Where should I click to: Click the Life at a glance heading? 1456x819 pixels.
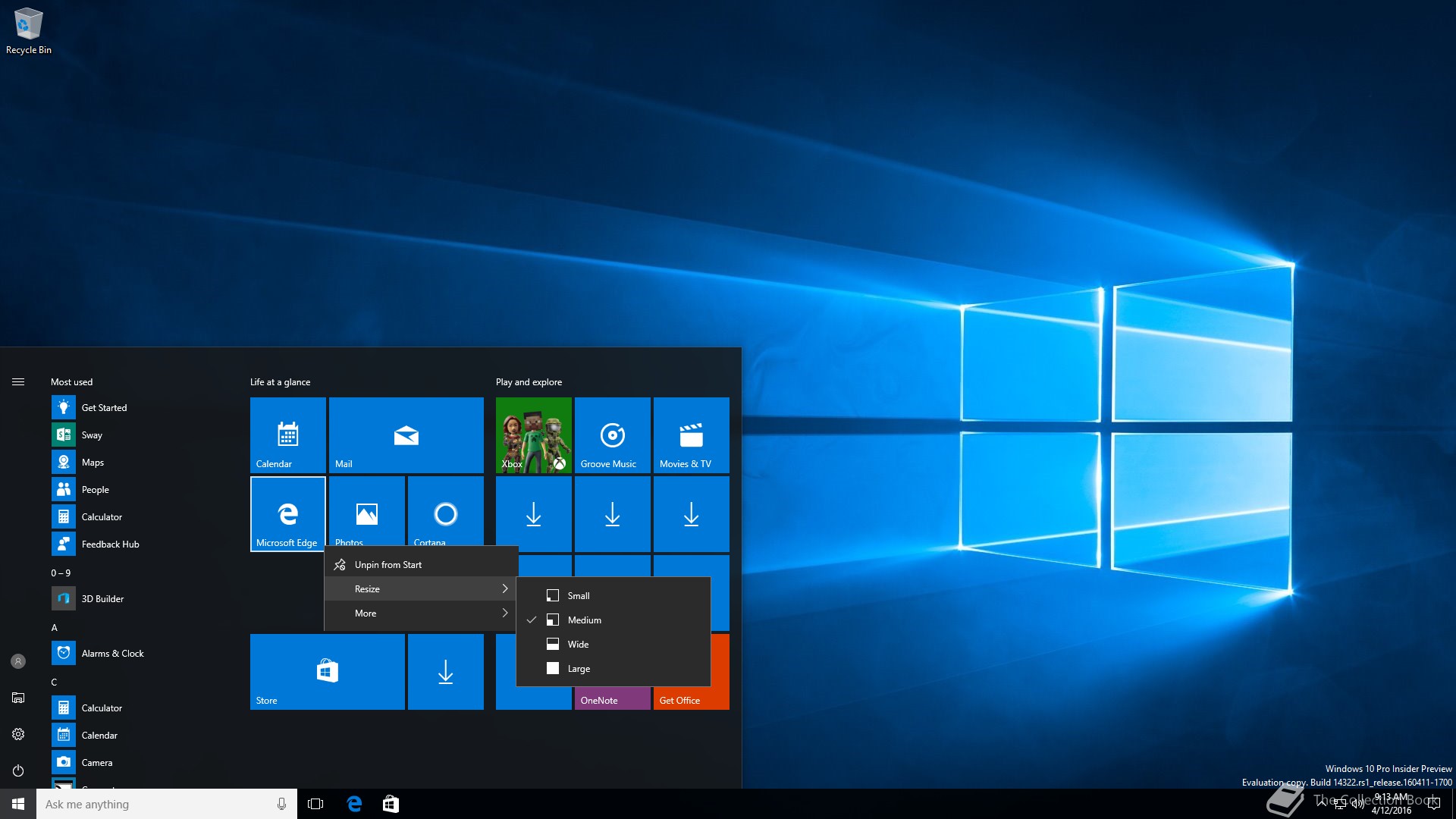coord(281,382)
